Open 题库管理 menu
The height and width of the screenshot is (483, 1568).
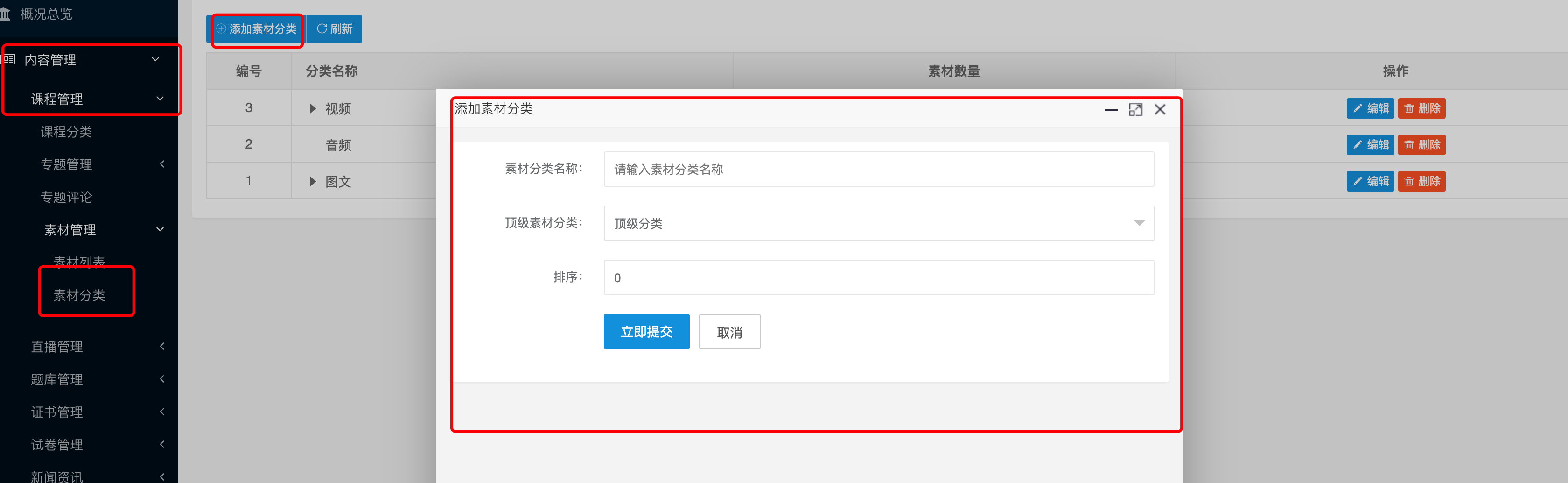[57, 379]
